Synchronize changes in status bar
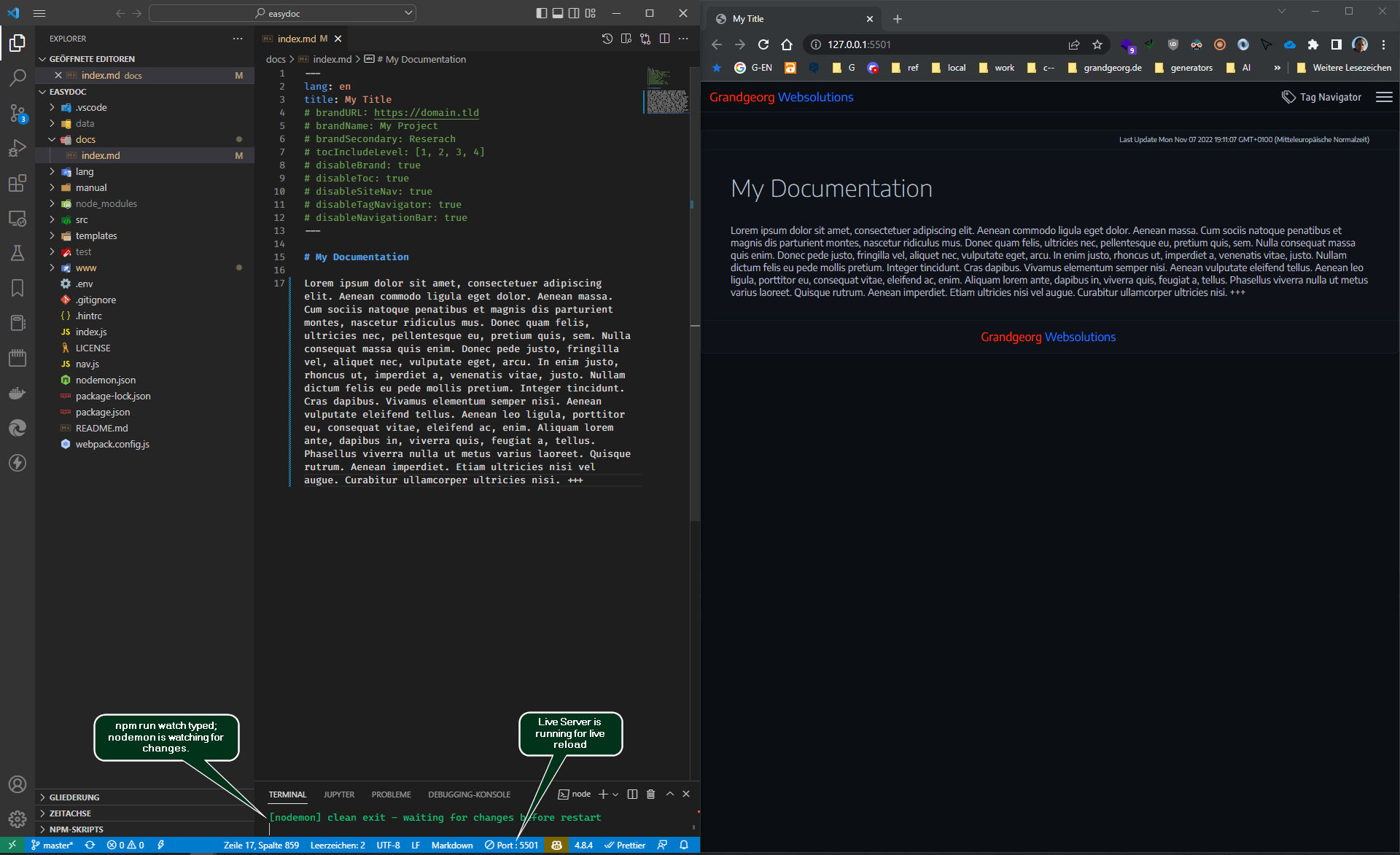 click(90, 845)
